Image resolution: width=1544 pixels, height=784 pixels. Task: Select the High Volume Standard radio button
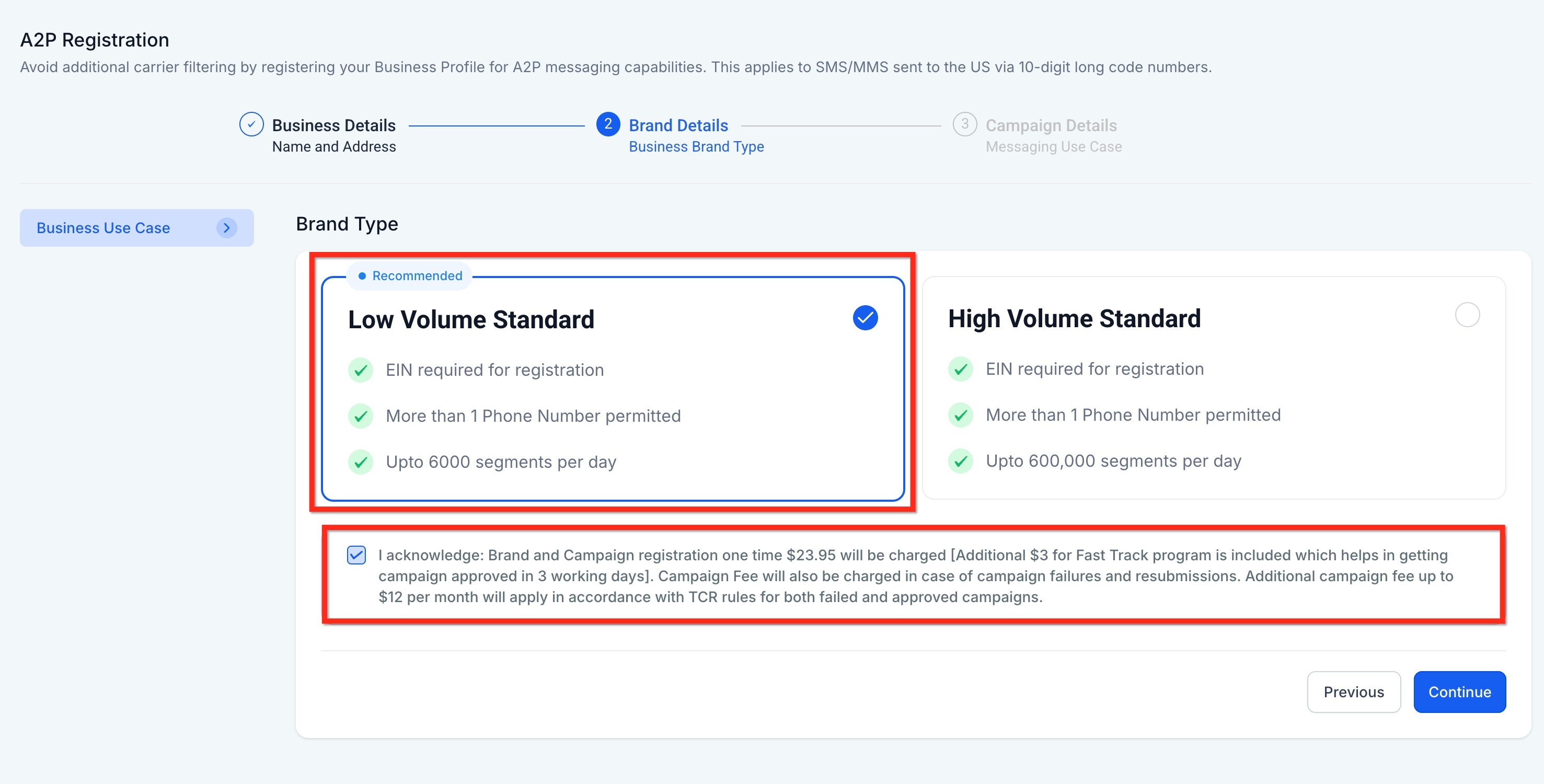[x=1467, y=315]
